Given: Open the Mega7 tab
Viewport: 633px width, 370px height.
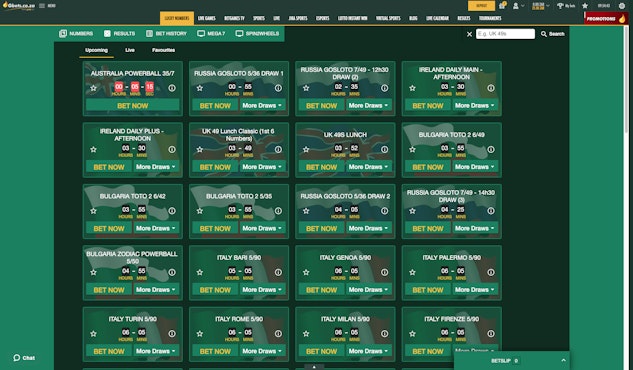Looking at the screenshot, I should pos(211,33).
